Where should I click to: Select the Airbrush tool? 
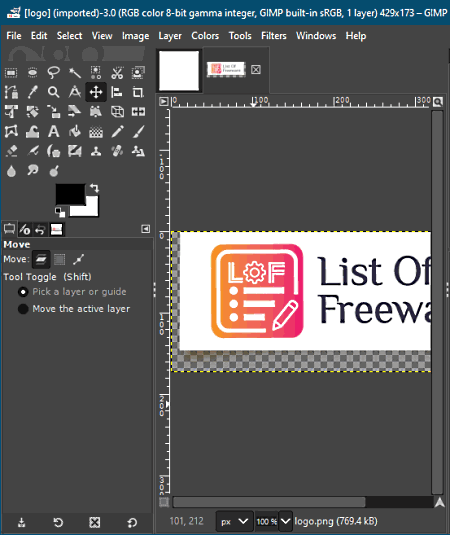[32, 151]
